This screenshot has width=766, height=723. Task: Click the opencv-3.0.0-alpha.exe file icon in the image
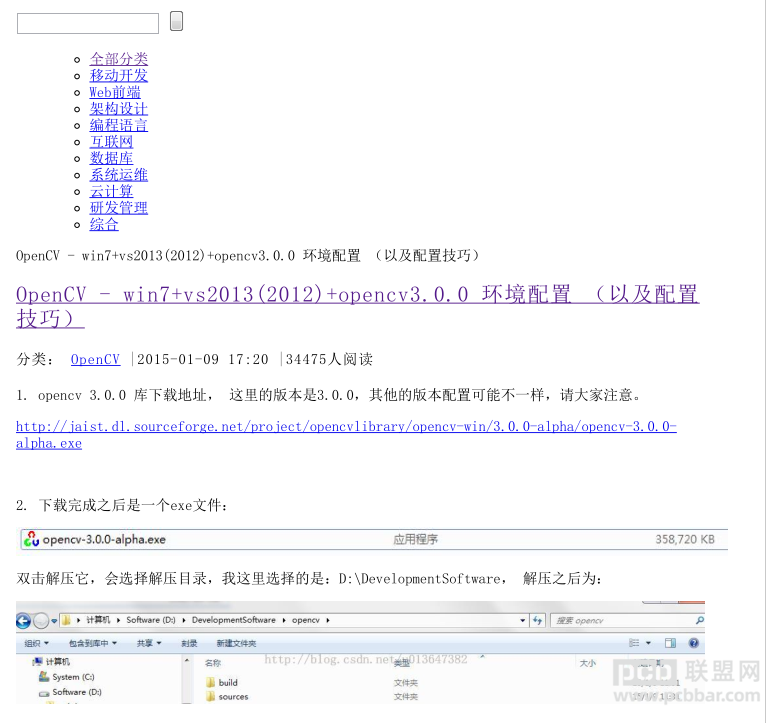[x=31, y=539]
